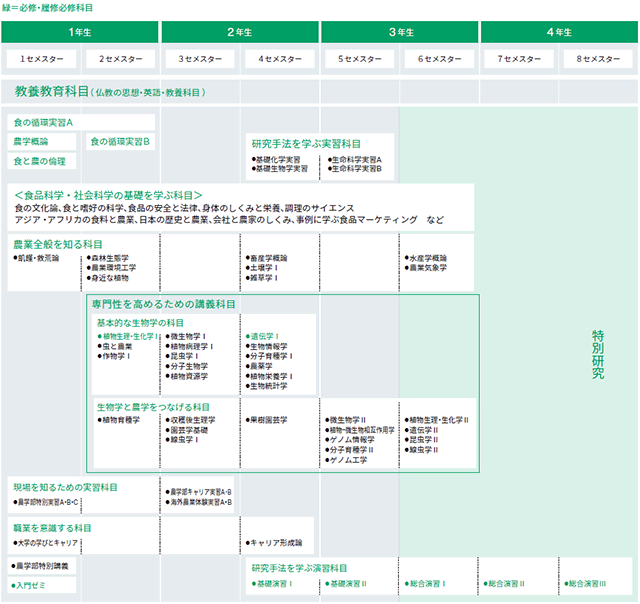Select the 1年生 header tab
Screen dimensions: 640x604
(x=80, y=32)
